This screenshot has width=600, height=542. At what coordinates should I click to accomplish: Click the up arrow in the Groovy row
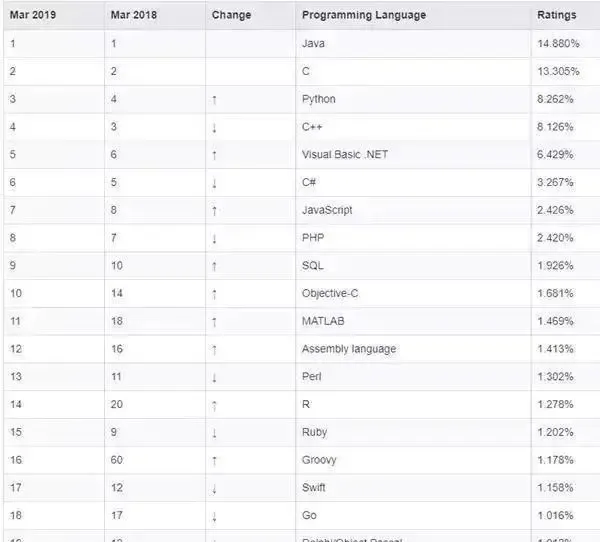(214, 461)
